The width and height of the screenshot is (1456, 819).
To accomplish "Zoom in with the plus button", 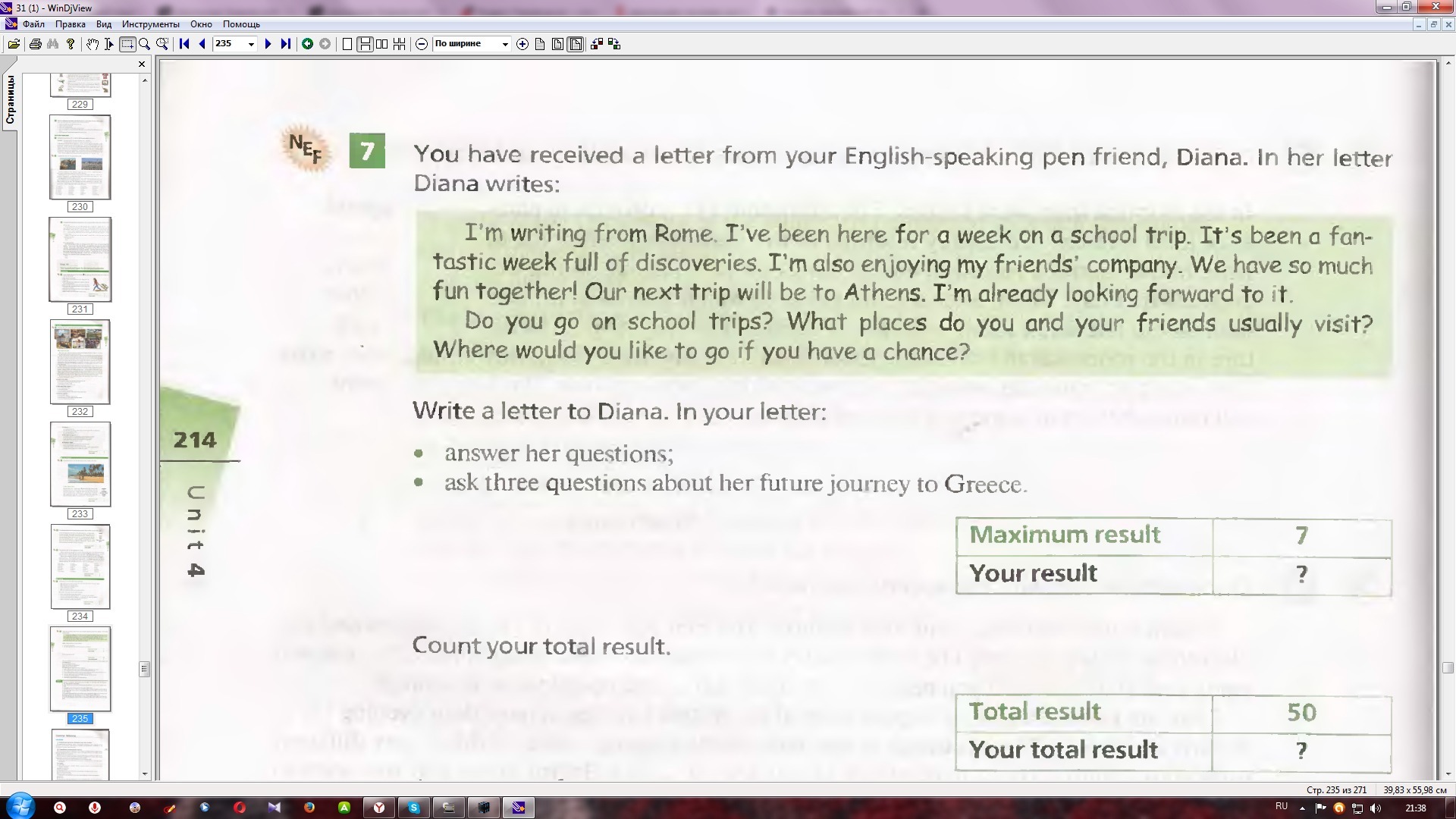I will click(x=522, y=44).
